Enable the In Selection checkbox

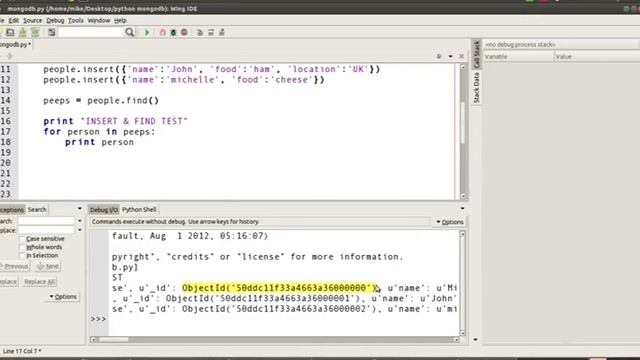22,256
